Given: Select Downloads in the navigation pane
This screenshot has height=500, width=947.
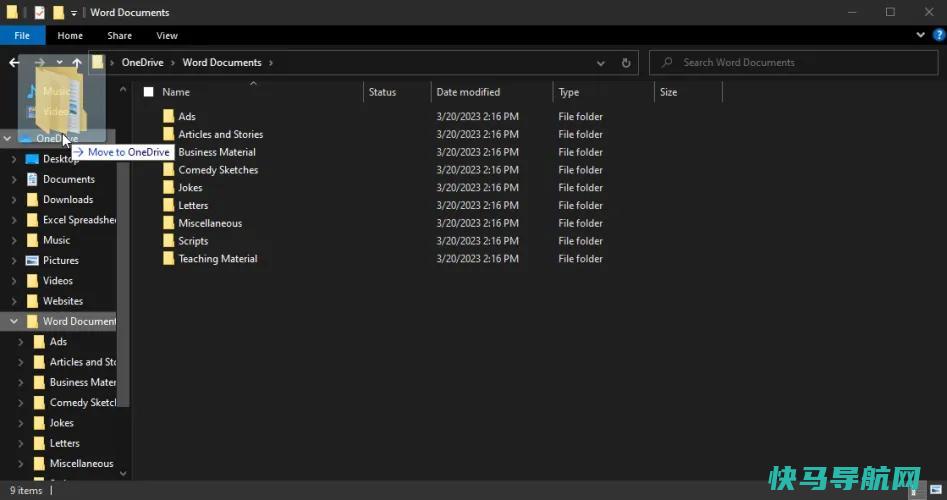Looking at the screenshot, I should click(68, 199).
